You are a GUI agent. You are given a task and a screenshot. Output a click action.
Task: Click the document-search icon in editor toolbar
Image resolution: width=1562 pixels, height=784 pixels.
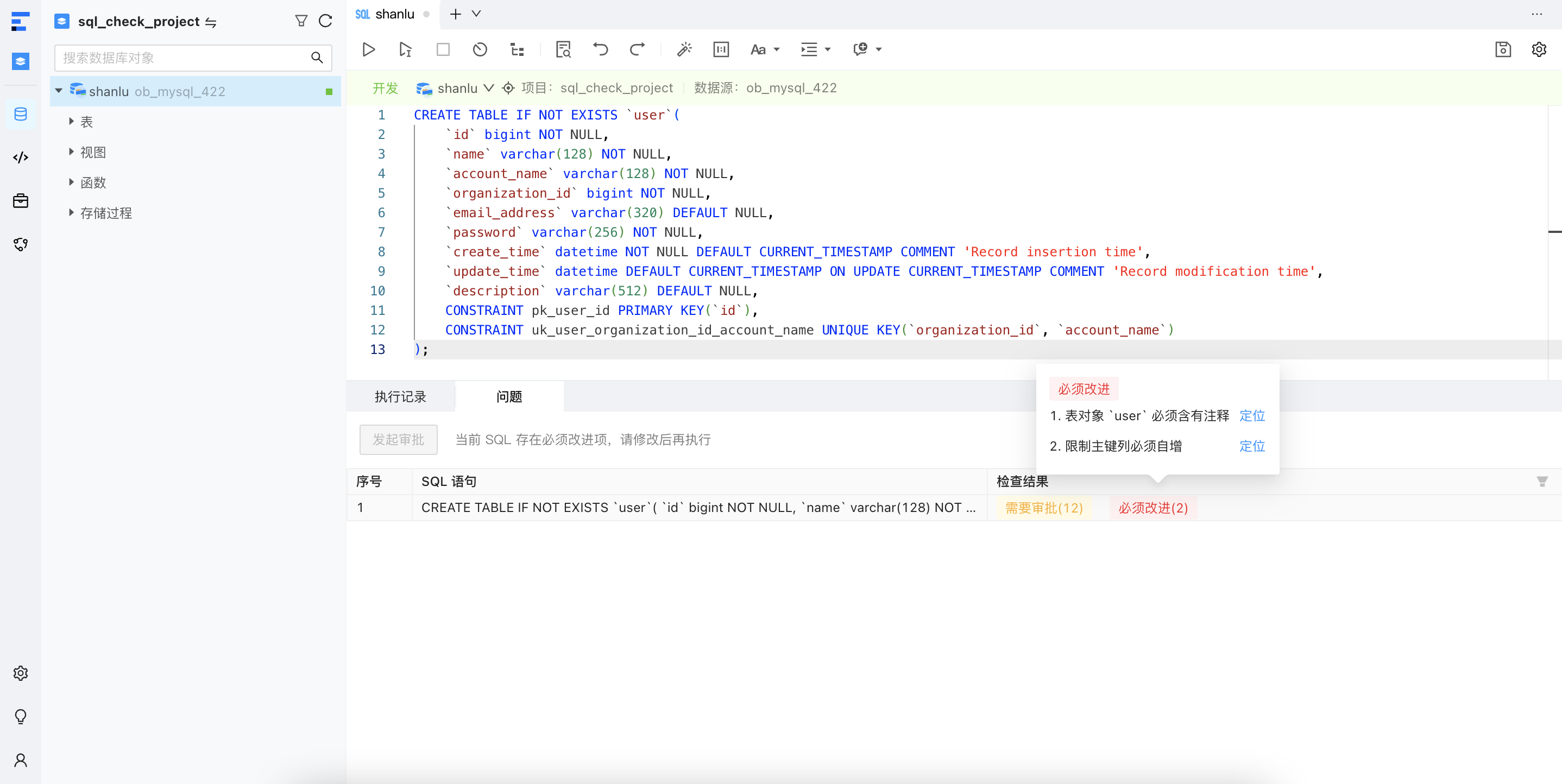pos(563,49)
